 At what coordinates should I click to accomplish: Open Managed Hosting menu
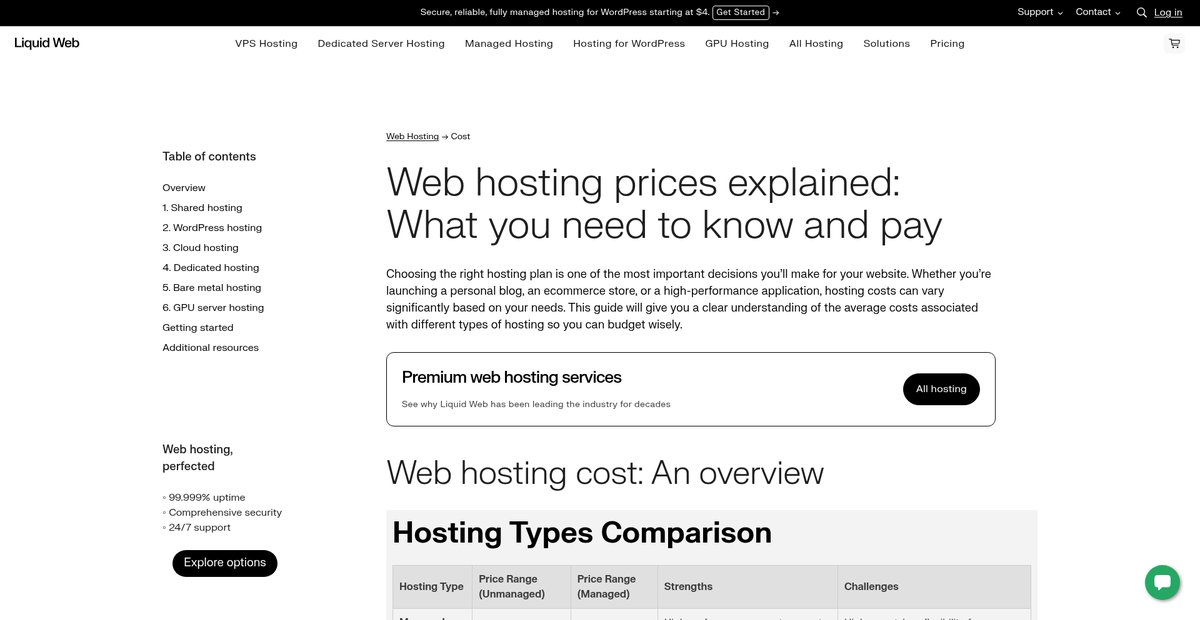click(509, 43)
